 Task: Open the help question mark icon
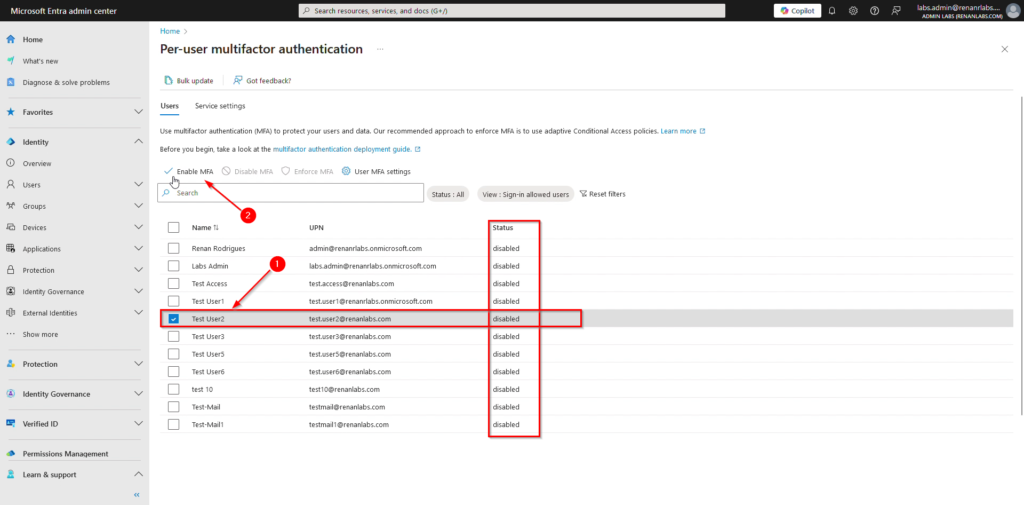tap(874, 10)
